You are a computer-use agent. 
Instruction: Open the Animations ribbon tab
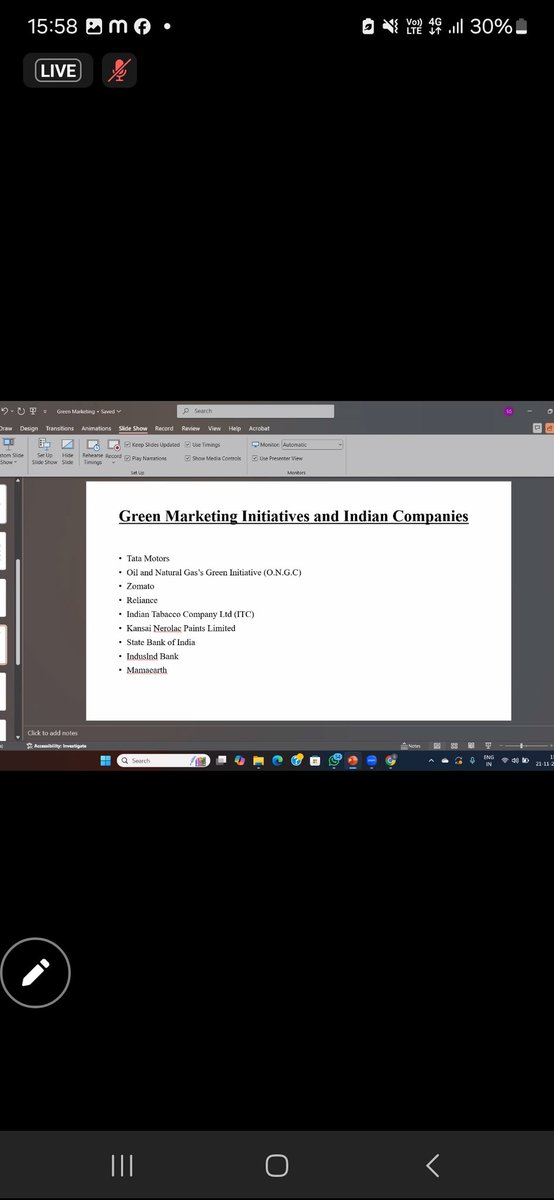(96, 428)
